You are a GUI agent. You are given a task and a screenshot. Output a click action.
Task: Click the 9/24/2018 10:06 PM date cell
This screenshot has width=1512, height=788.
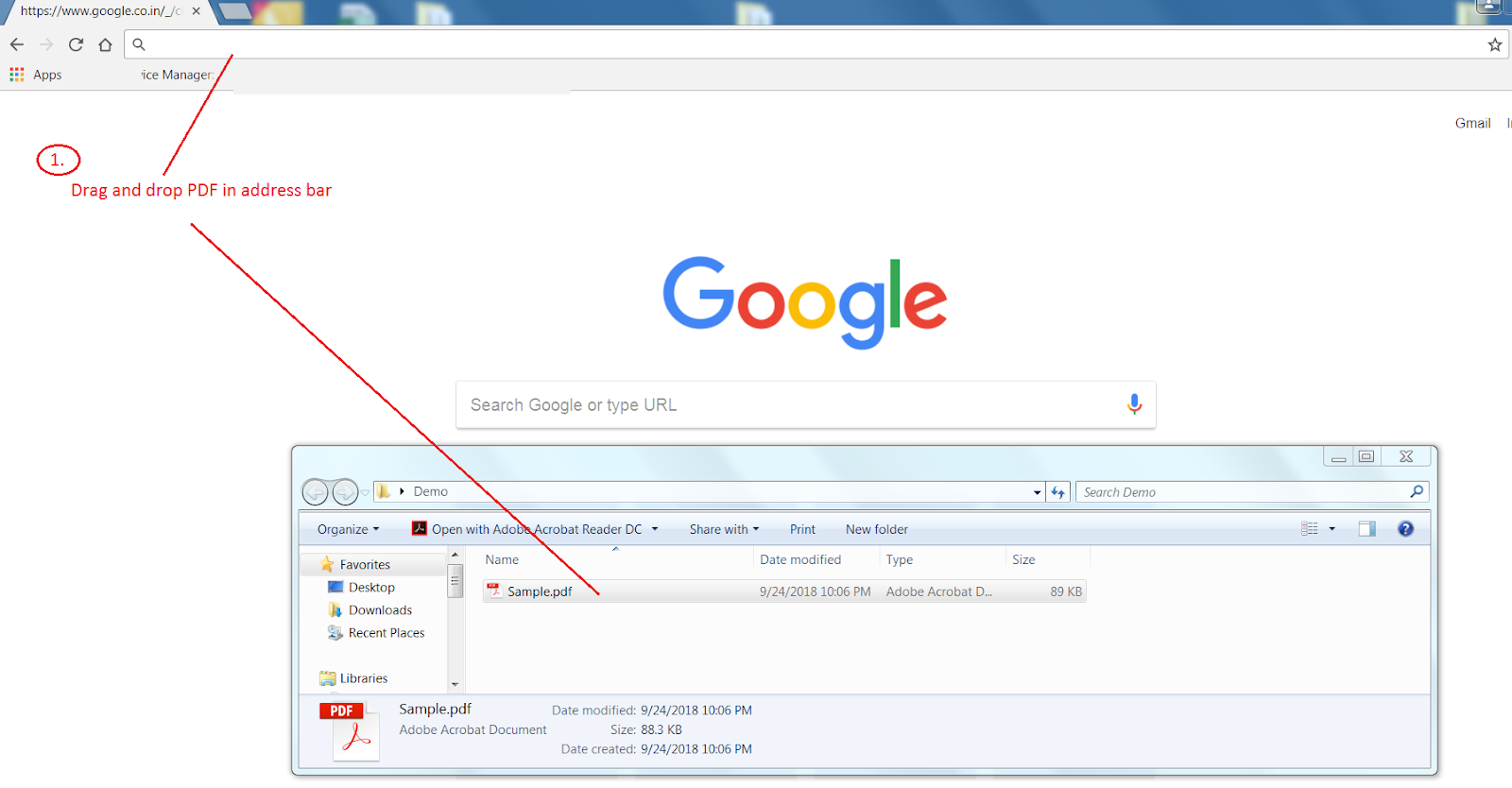tap(816, 591)
